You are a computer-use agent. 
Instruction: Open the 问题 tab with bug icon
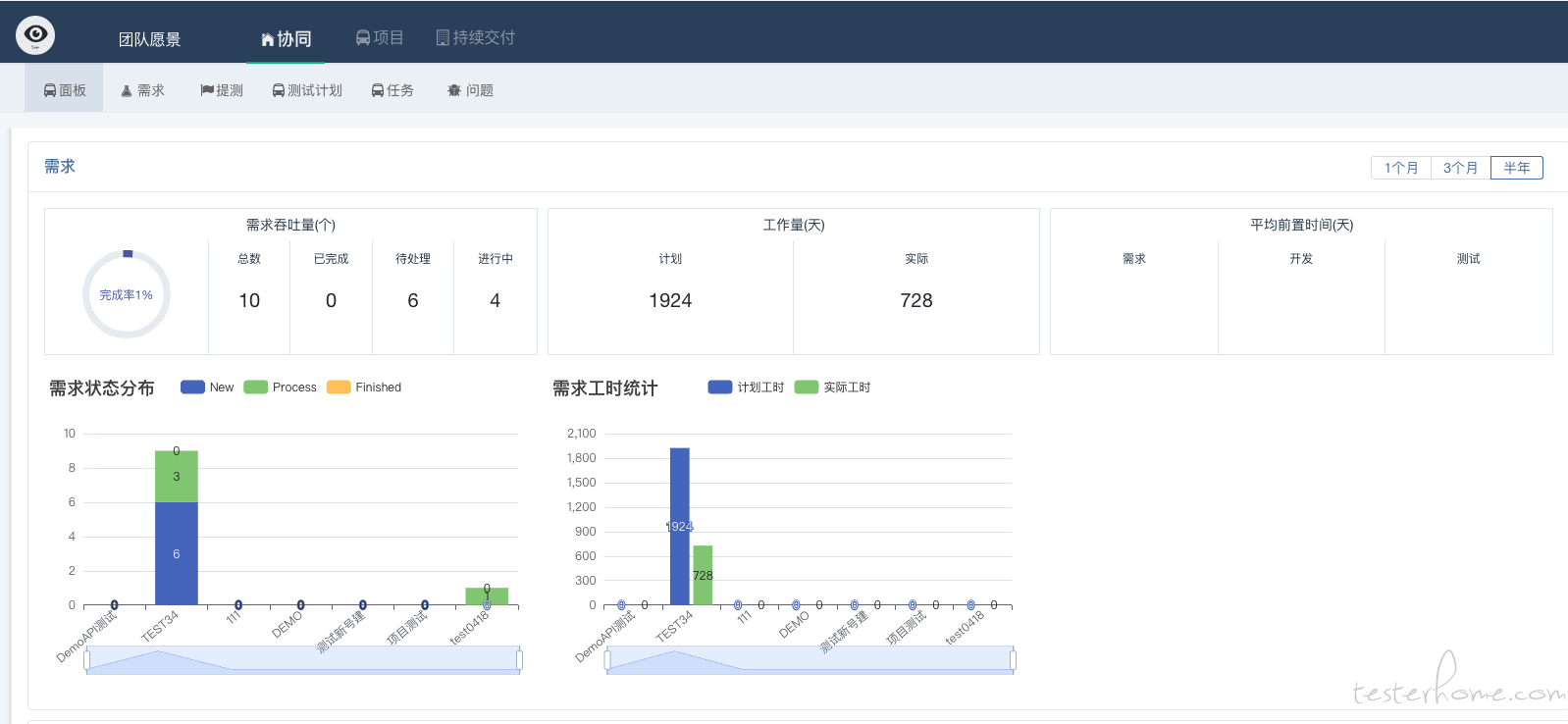tap(470, 90)
